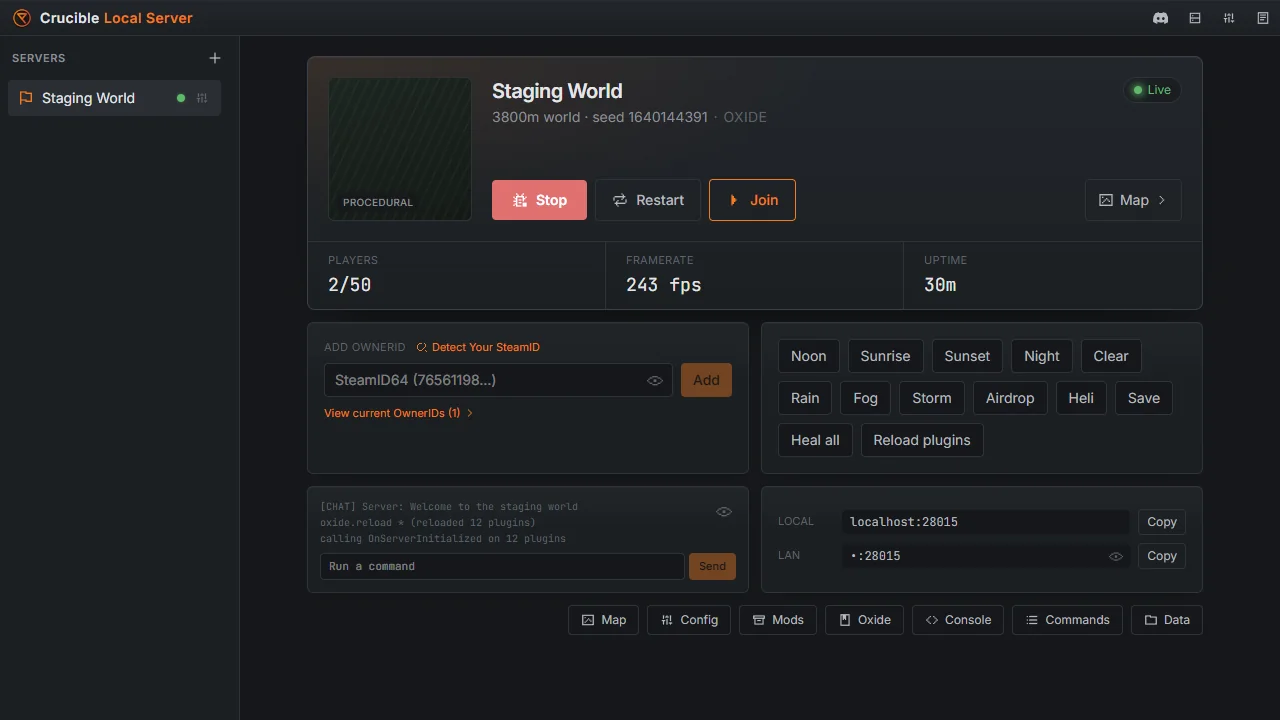This screenshot has width=1280, height=720.
Task: Click the 2/50 players value
Action: 350,285
